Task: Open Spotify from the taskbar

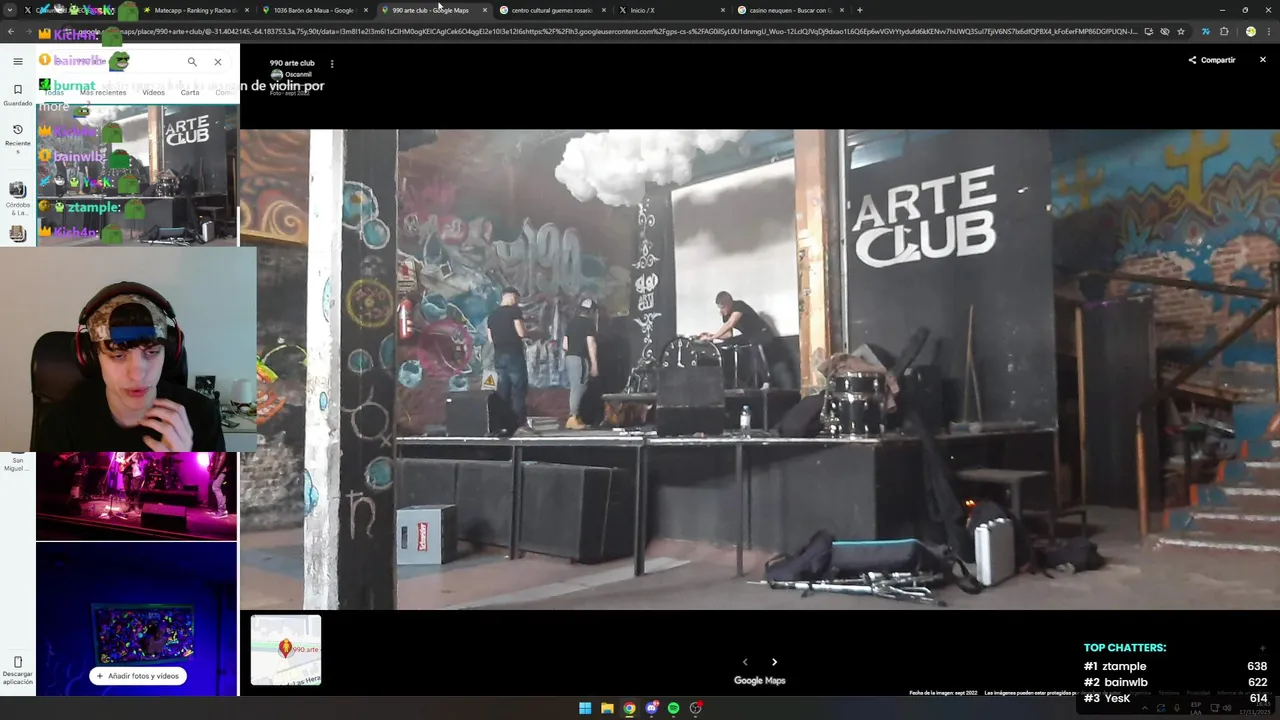Action: click(673, 708)
